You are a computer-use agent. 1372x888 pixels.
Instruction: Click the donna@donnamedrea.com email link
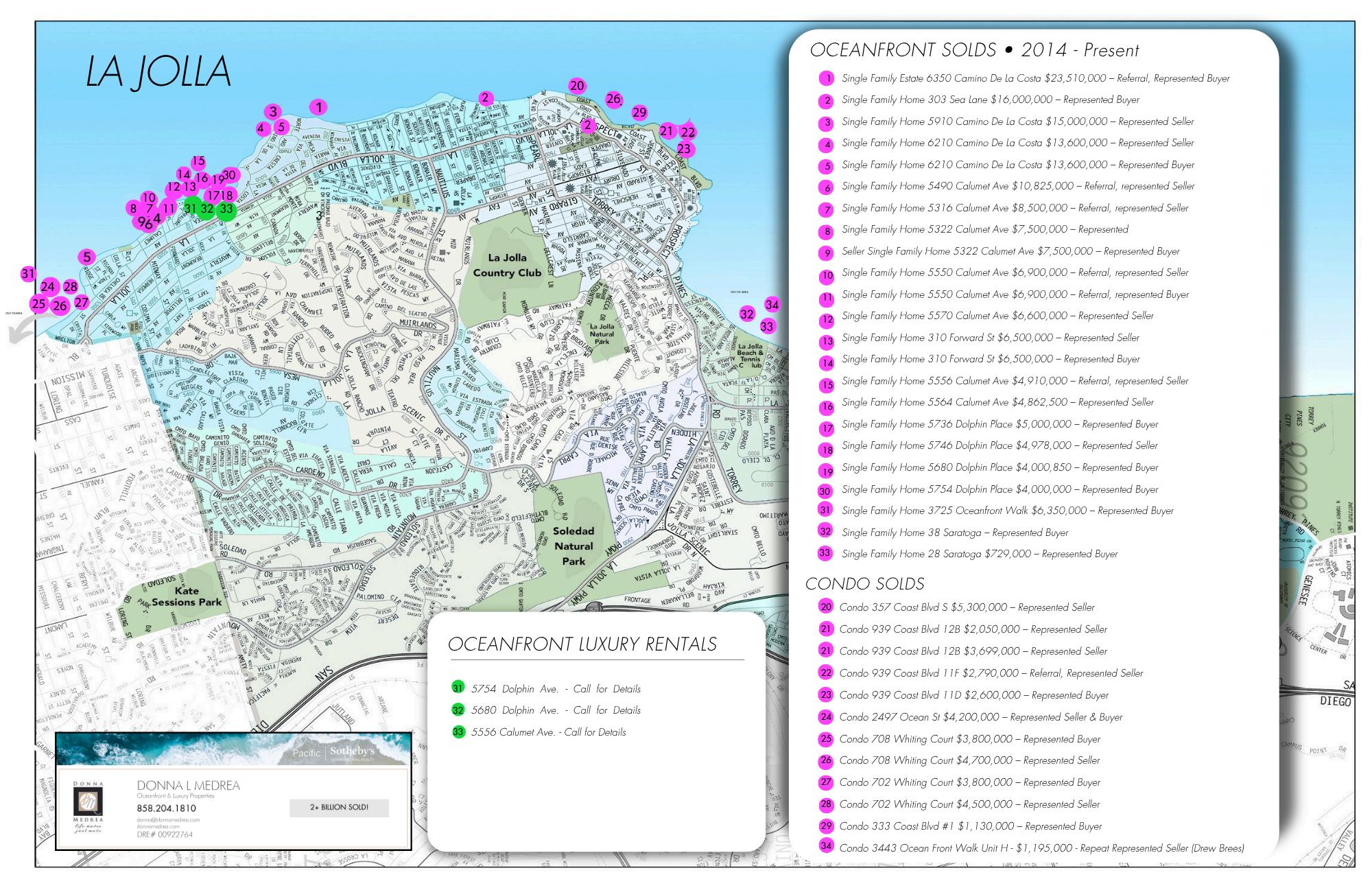(168, 819)
